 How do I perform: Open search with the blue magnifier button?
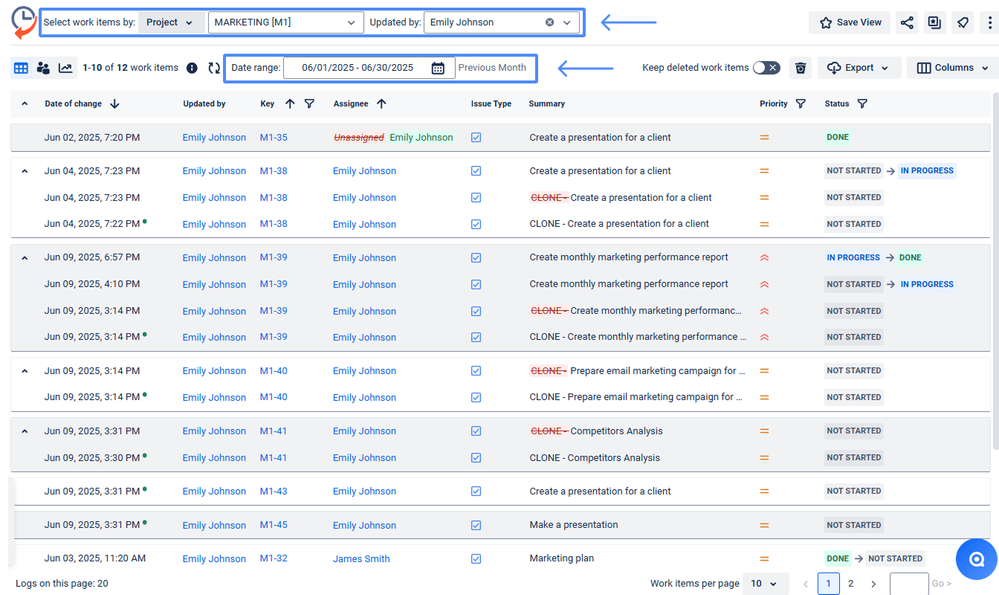(976, 559)
